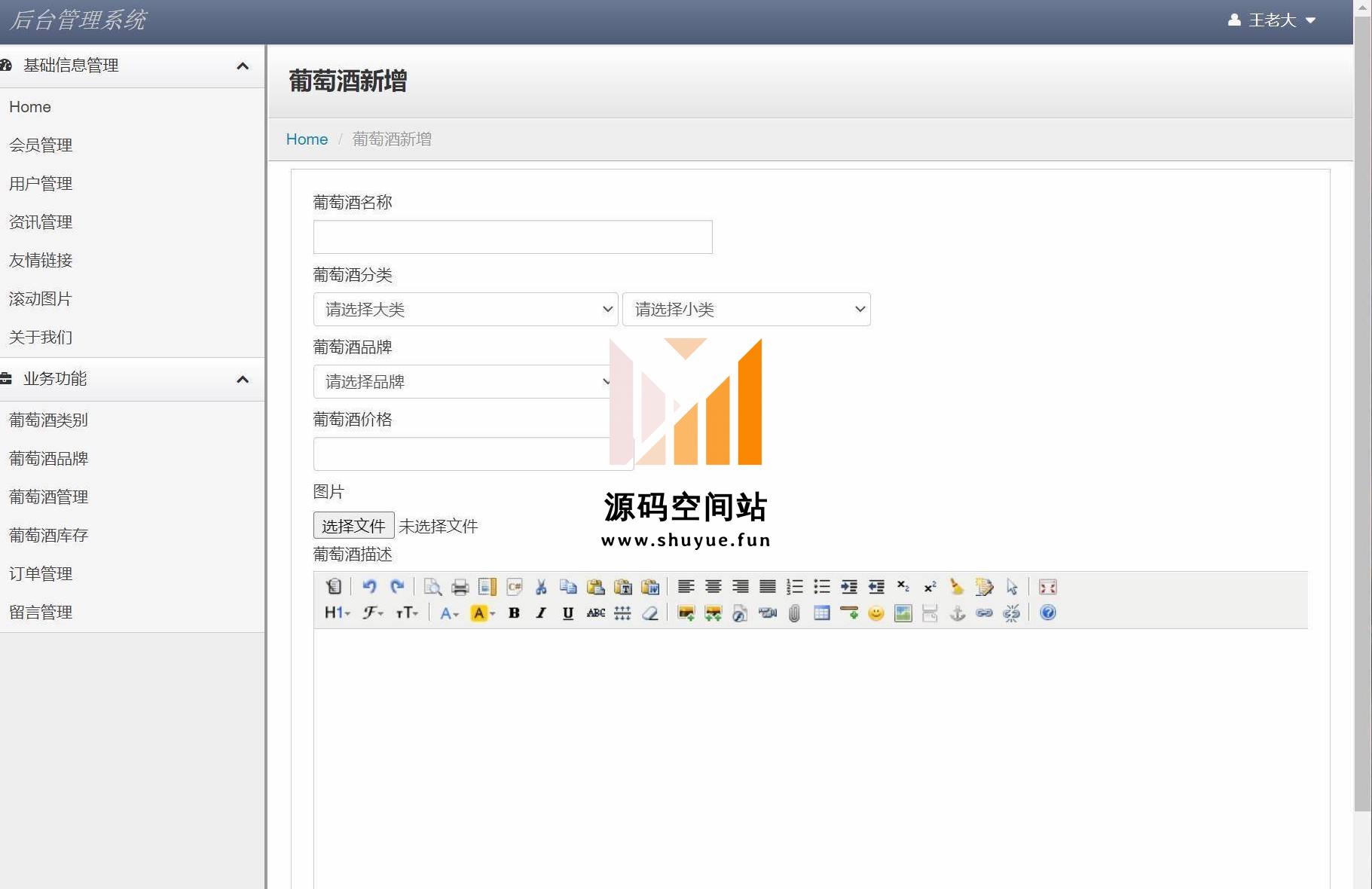This screenshot has width=1372, height=889.
Task: Click the copy icon in editor
Action: tap(568, 587)
